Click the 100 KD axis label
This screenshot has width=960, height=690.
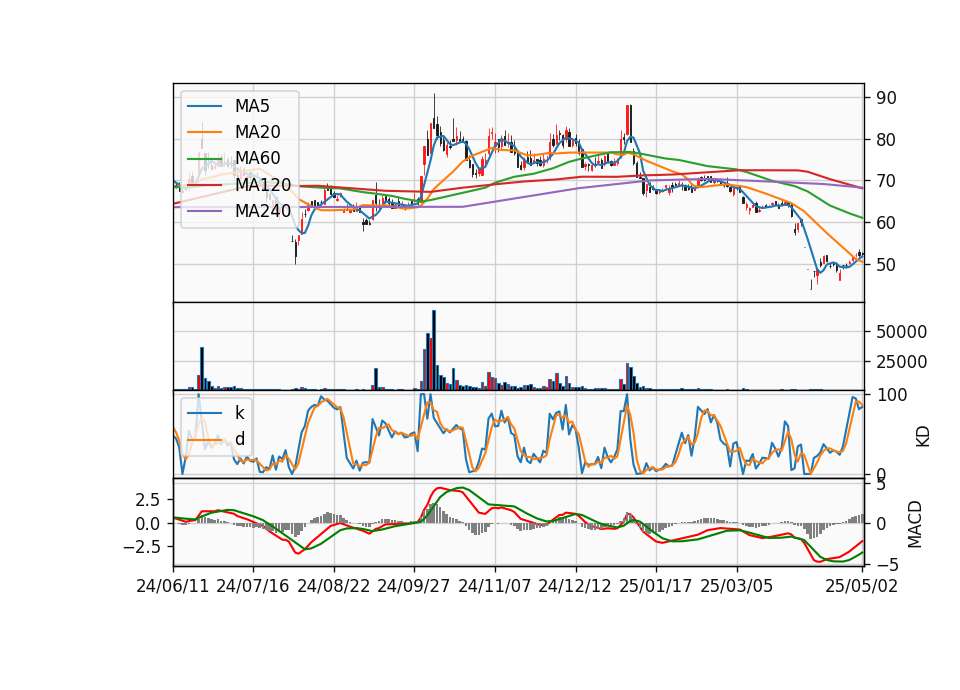(x=892, y=395)
